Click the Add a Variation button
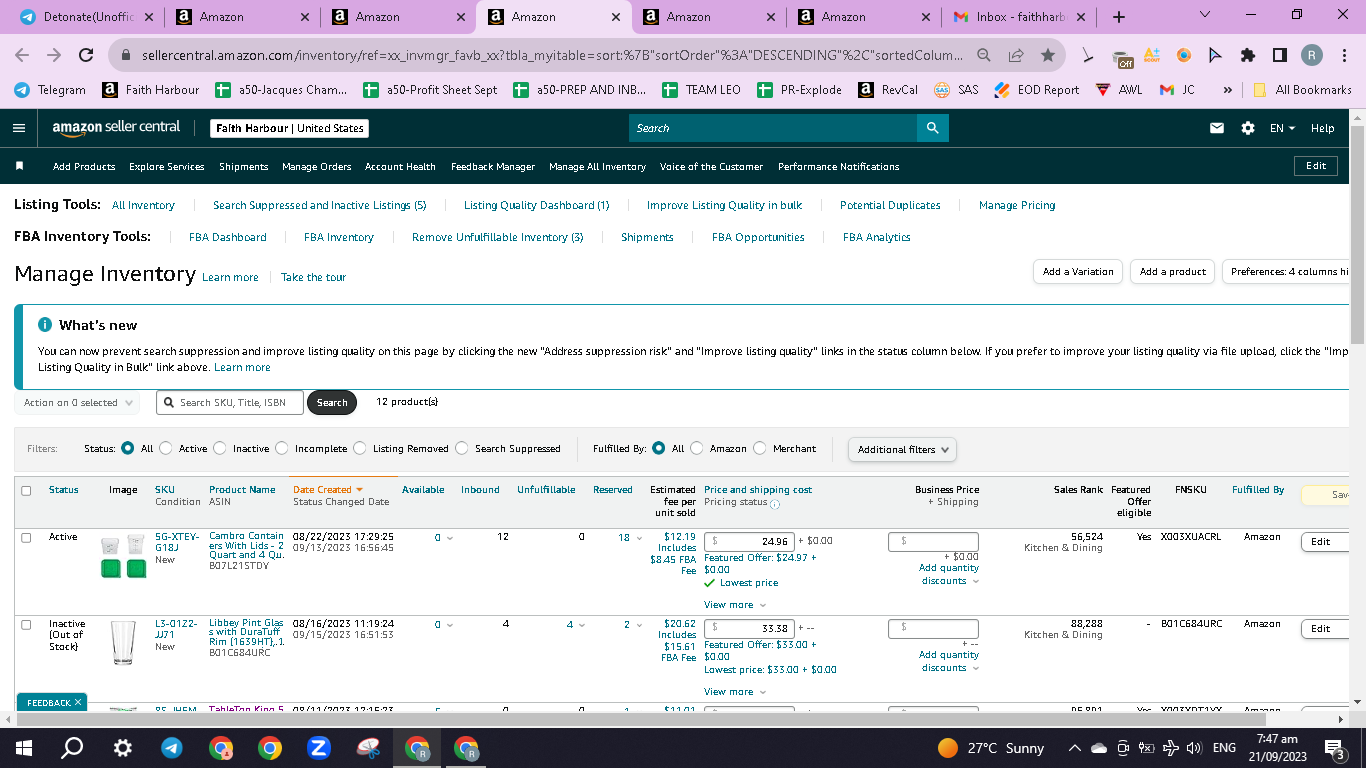Screen dimensions: 1366x768 coord(1078,272)
